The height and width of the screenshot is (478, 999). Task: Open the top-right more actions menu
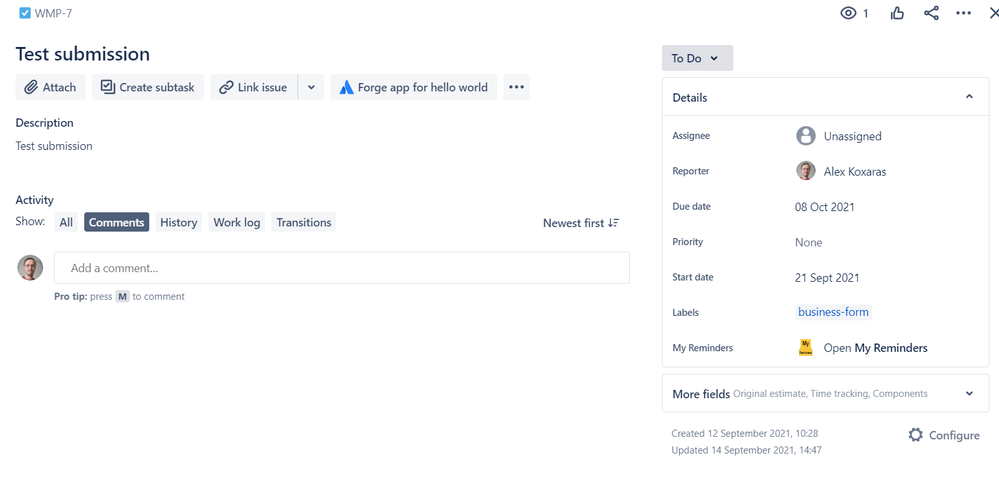coord(964,13)
